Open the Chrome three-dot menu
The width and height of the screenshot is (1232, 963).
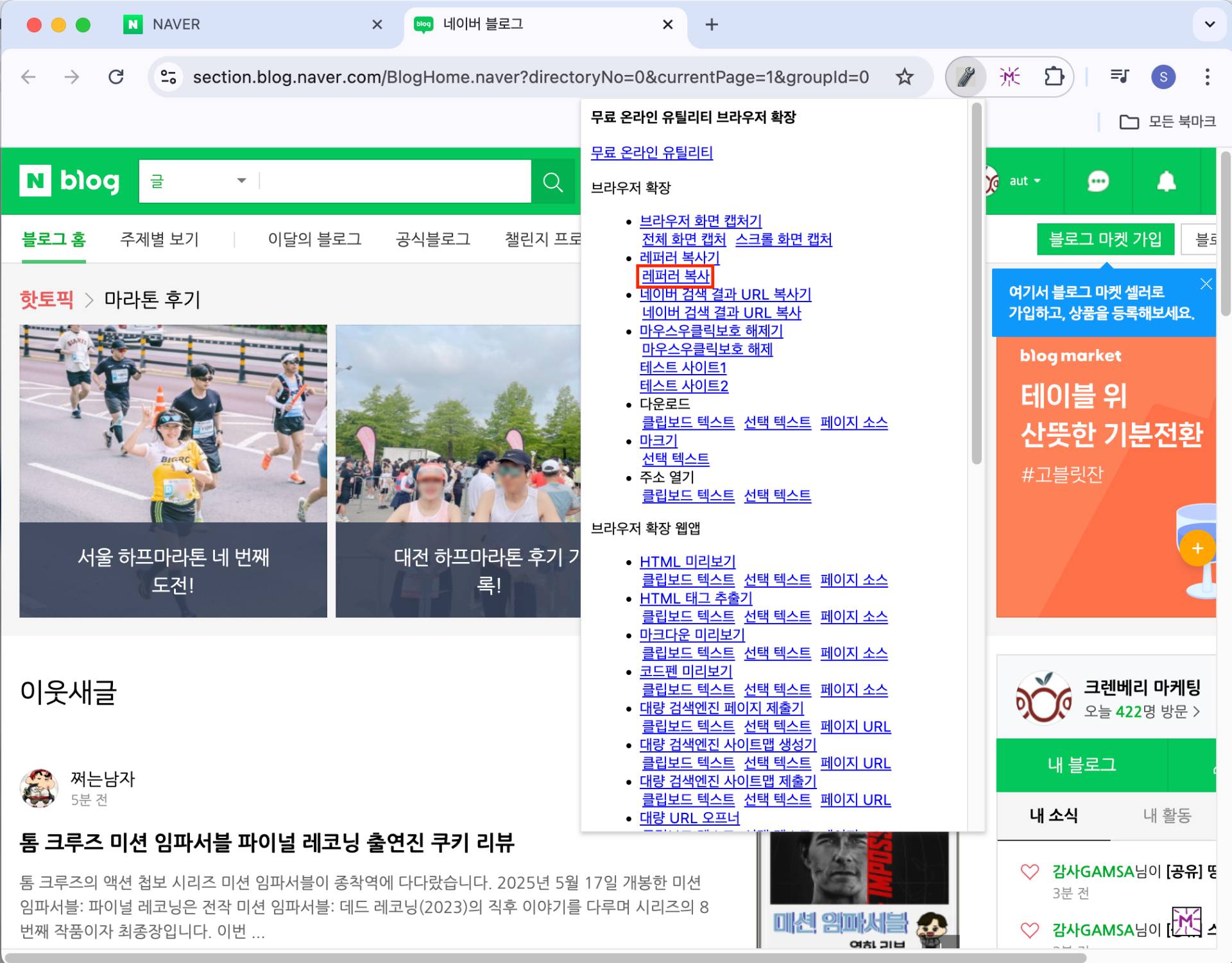[x=1207, y=77]
